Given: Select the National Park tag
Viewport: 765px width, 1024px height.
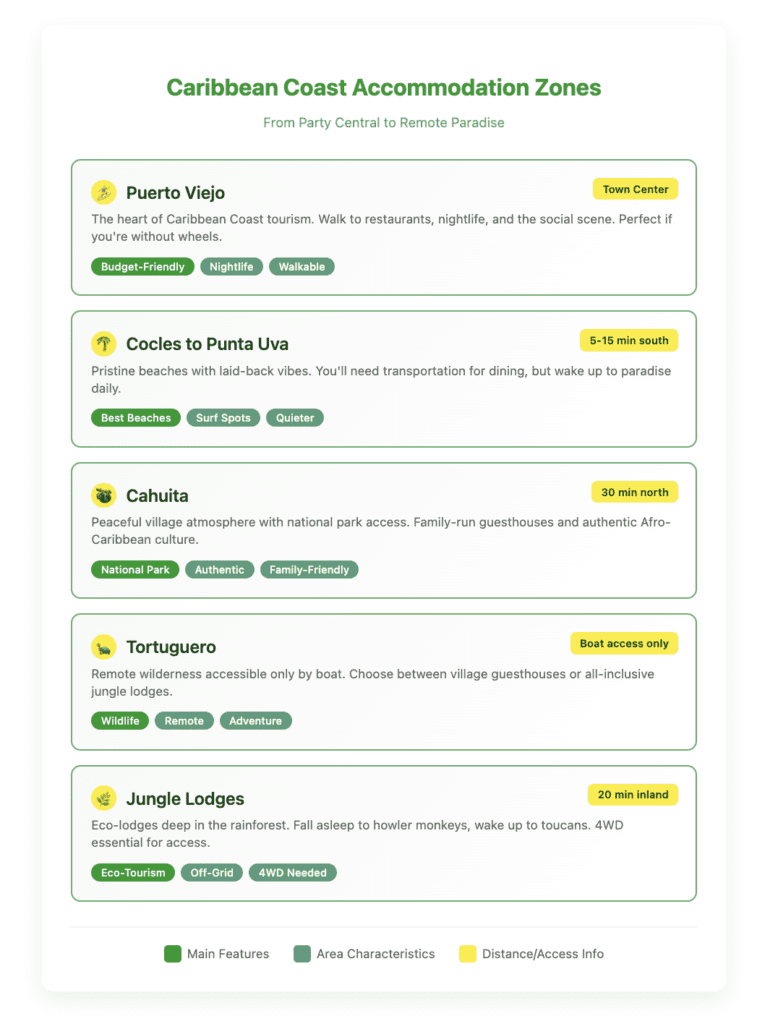Looking at the screenshot, I should point(135,570).
